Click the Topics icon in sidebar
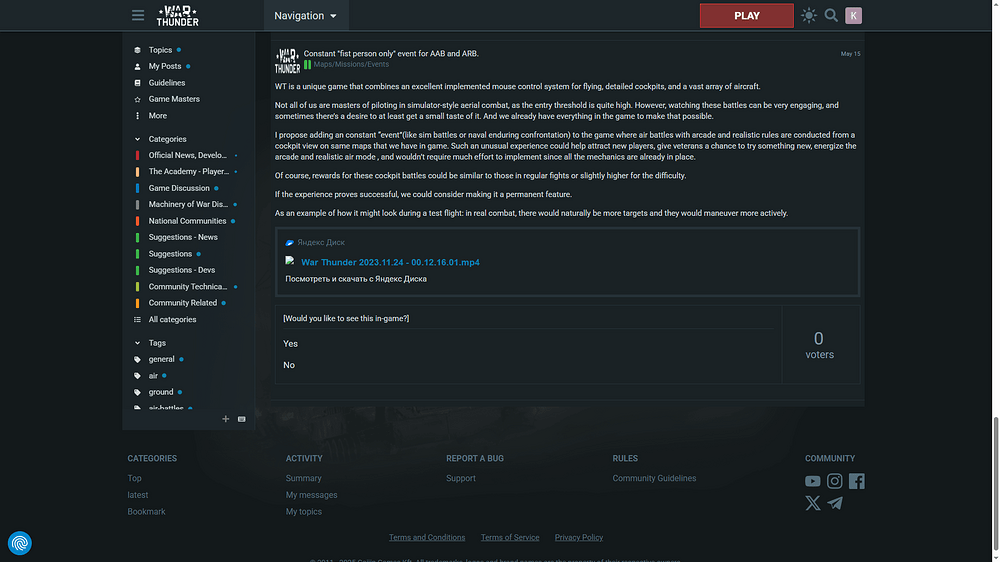Viewport: 1000px width, 562px height. pos(137,50)
